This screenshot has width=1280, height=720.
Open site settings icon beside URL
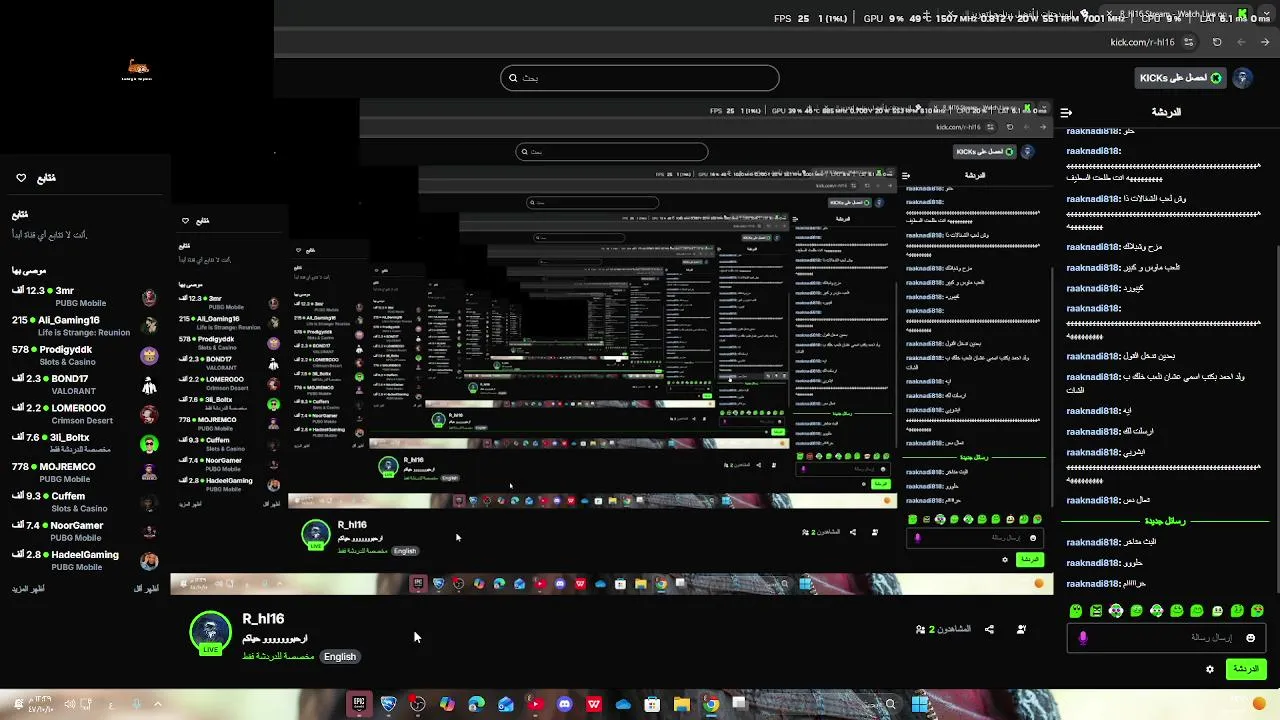click(x=1188, y=42)
